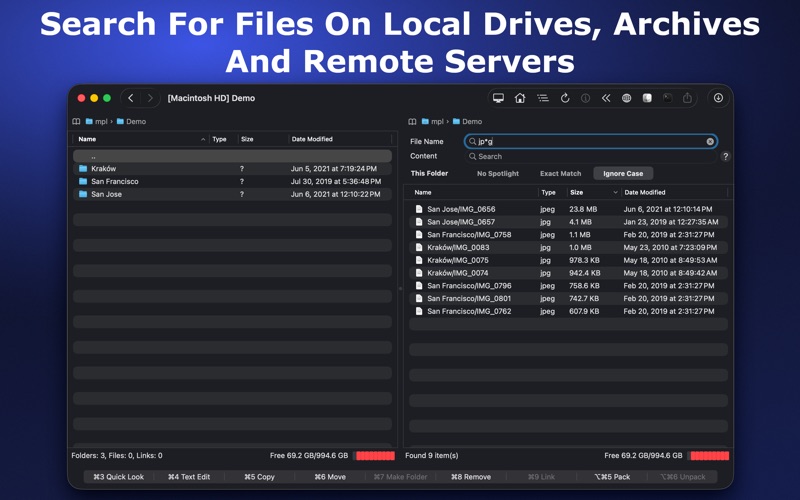Toggle the No Spotlight option
Screen dimensions: 800x500
pos(497,173)
